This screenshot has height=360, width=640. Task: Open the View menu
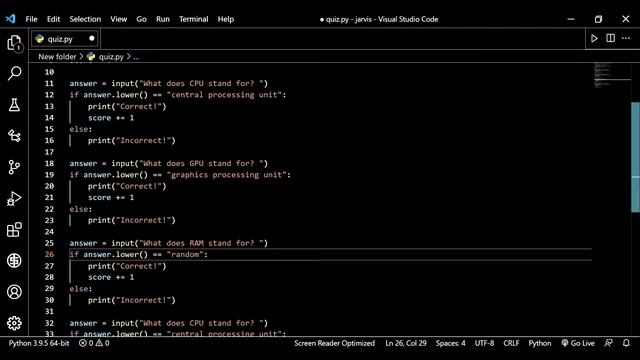click(118, 19)
